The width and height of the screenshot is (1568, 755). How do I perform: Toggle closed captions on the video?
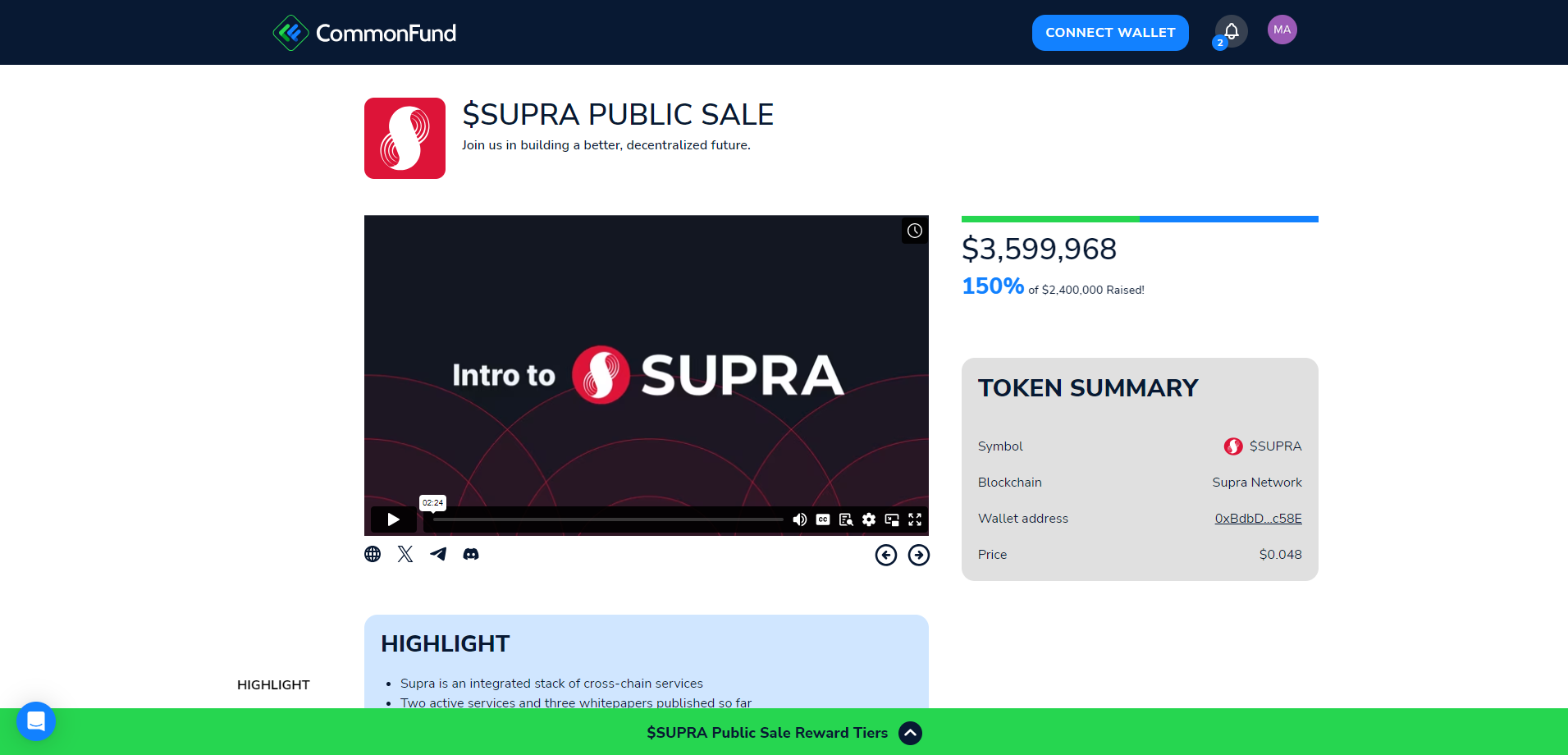coord(823,519)
